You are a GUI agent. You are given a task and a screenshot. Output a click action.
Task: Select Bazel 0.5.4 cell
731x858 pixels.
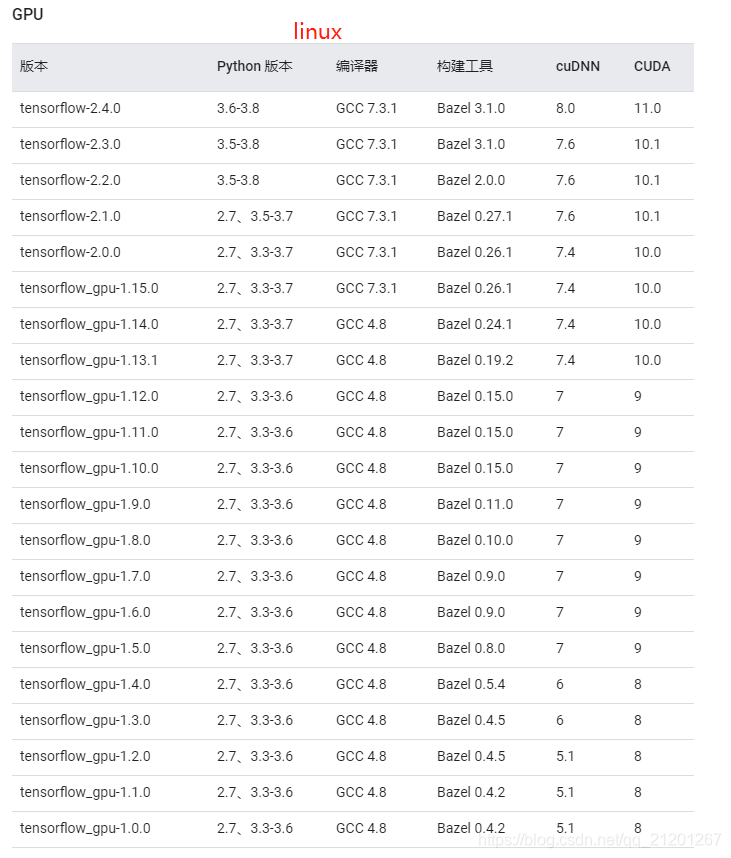pos(471,685)
